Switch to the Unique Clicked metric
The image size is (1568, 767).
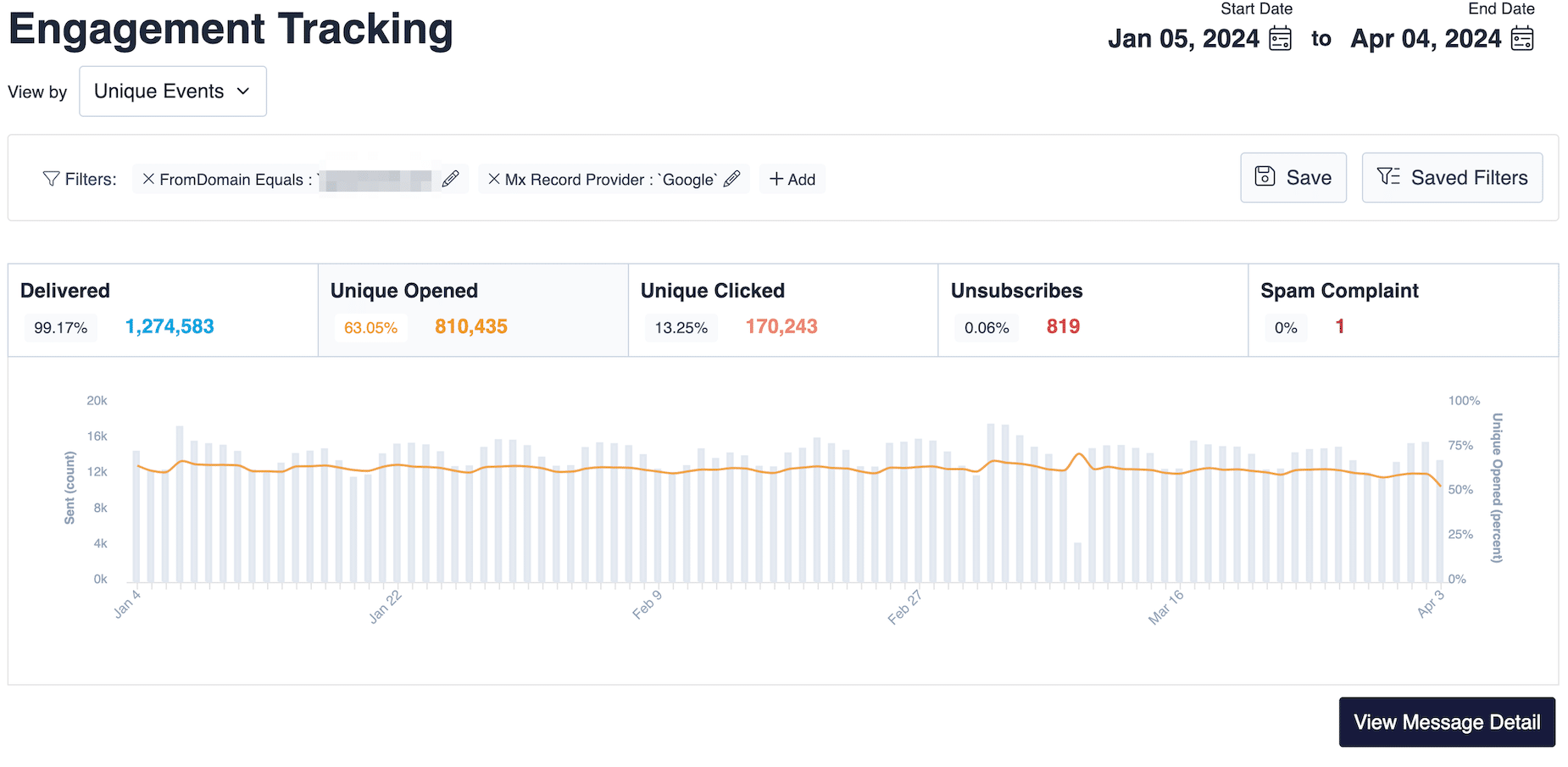tap(782, 309)
